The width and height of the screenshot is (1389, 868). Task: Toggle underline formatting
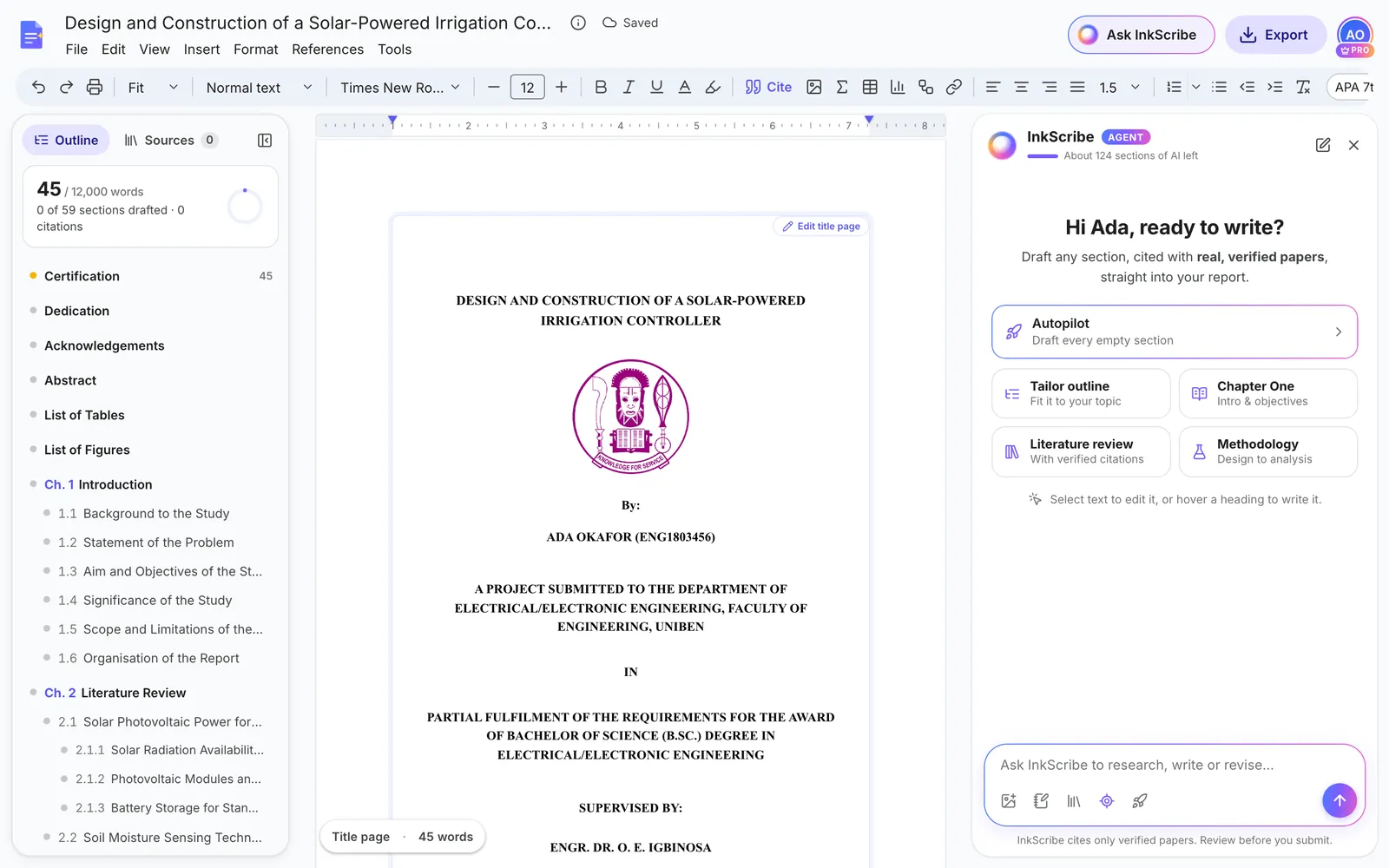click(x=656, y=87)
